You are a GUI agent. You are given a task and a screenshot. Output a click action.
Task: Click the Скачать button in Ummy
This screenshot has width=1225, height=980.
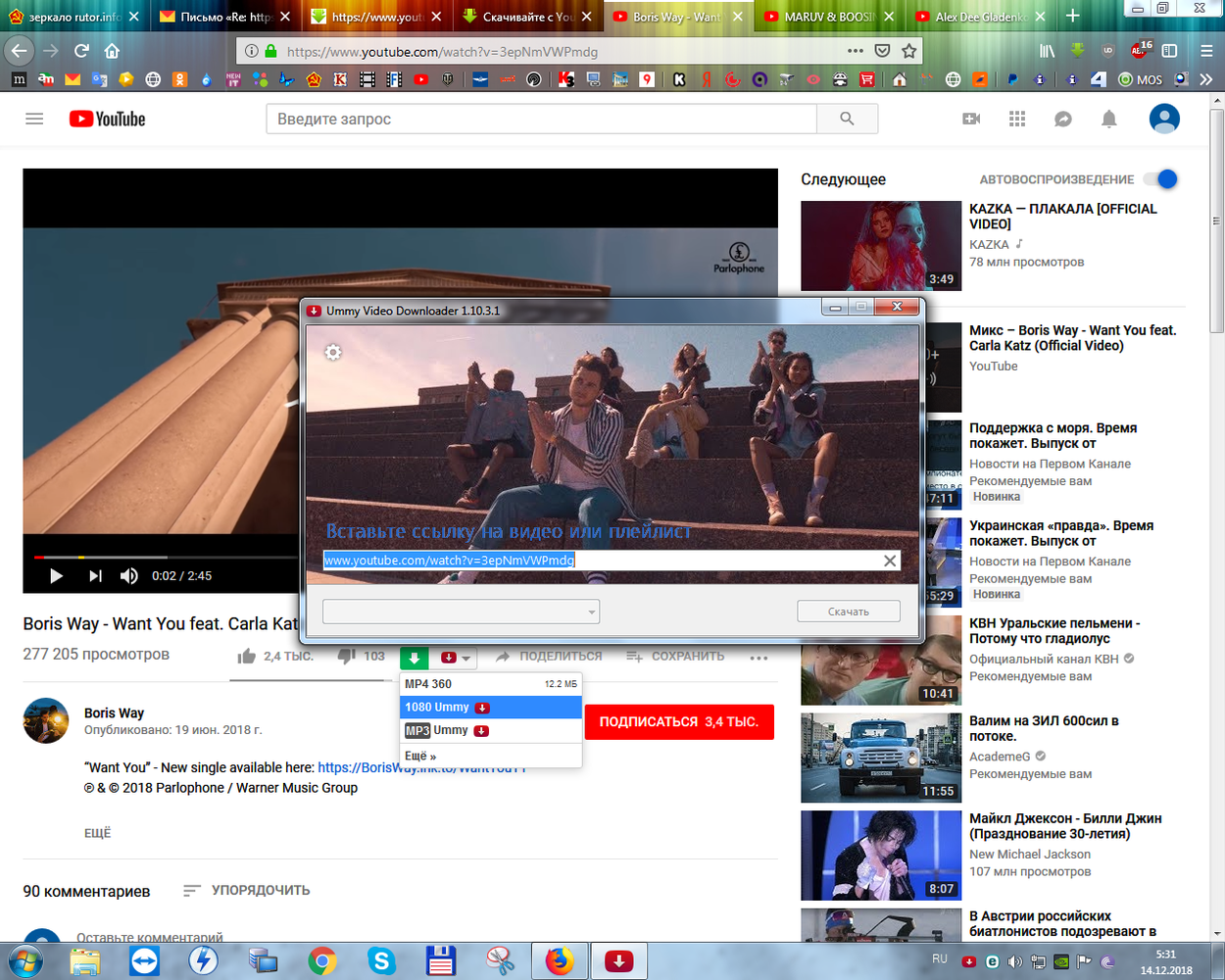point(849,612)
